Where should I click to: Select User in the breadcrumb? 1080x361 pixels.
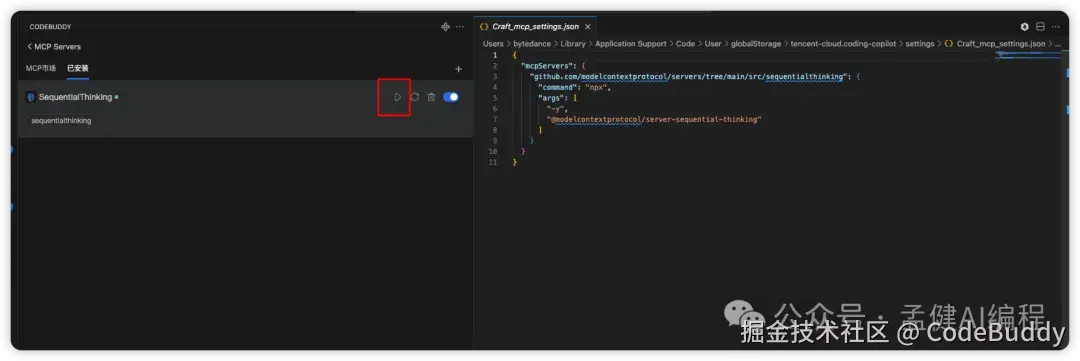(713, 43)
